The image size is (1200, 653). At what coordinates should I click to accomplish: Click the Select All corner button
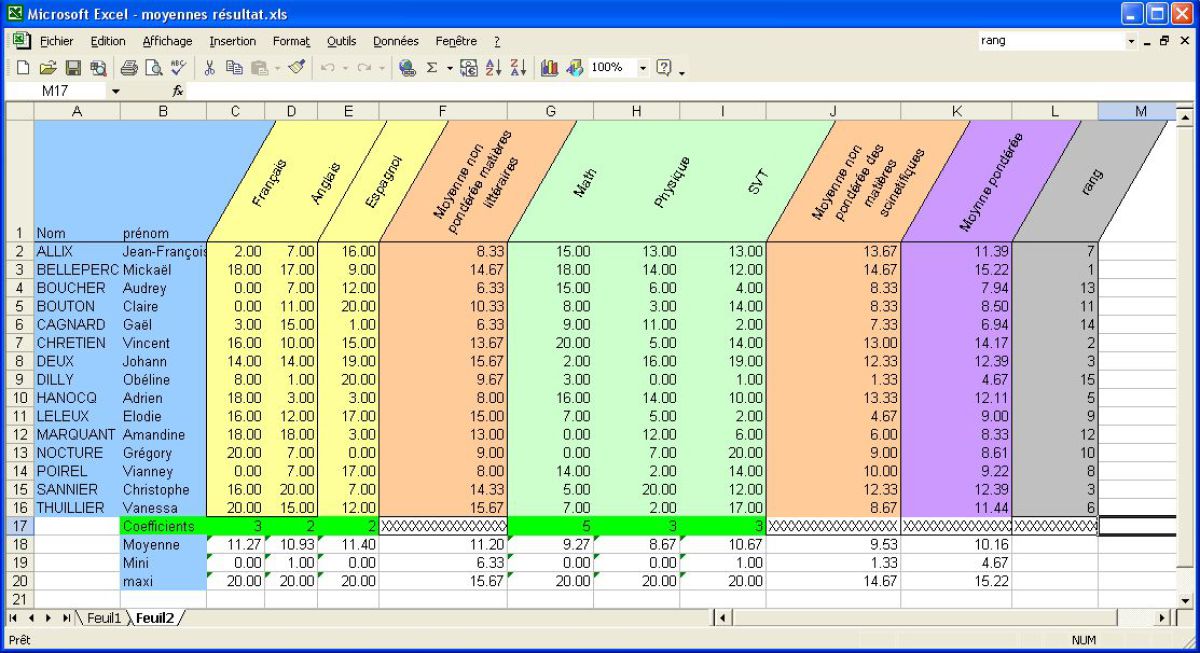click(20, 111)
